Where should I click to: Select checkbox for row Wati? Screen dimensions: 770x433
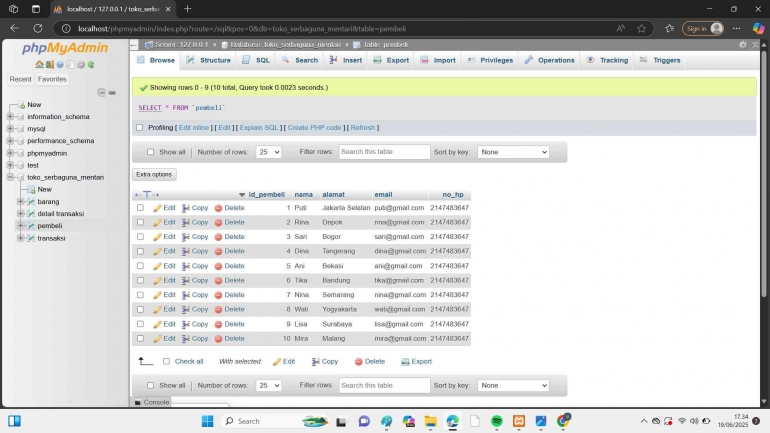click(140, 310)
